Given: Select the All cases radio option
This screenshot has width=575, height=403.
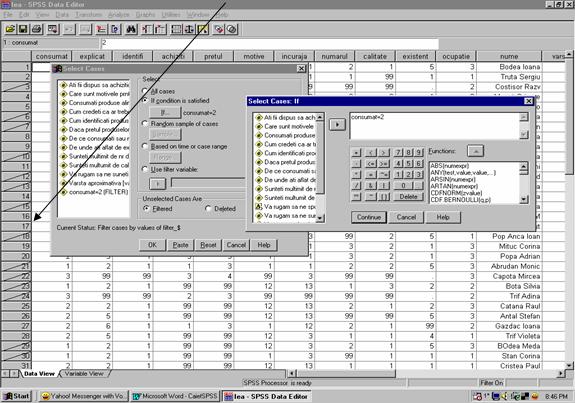Looking at the screenshot, I should click(x=145, y=91).
